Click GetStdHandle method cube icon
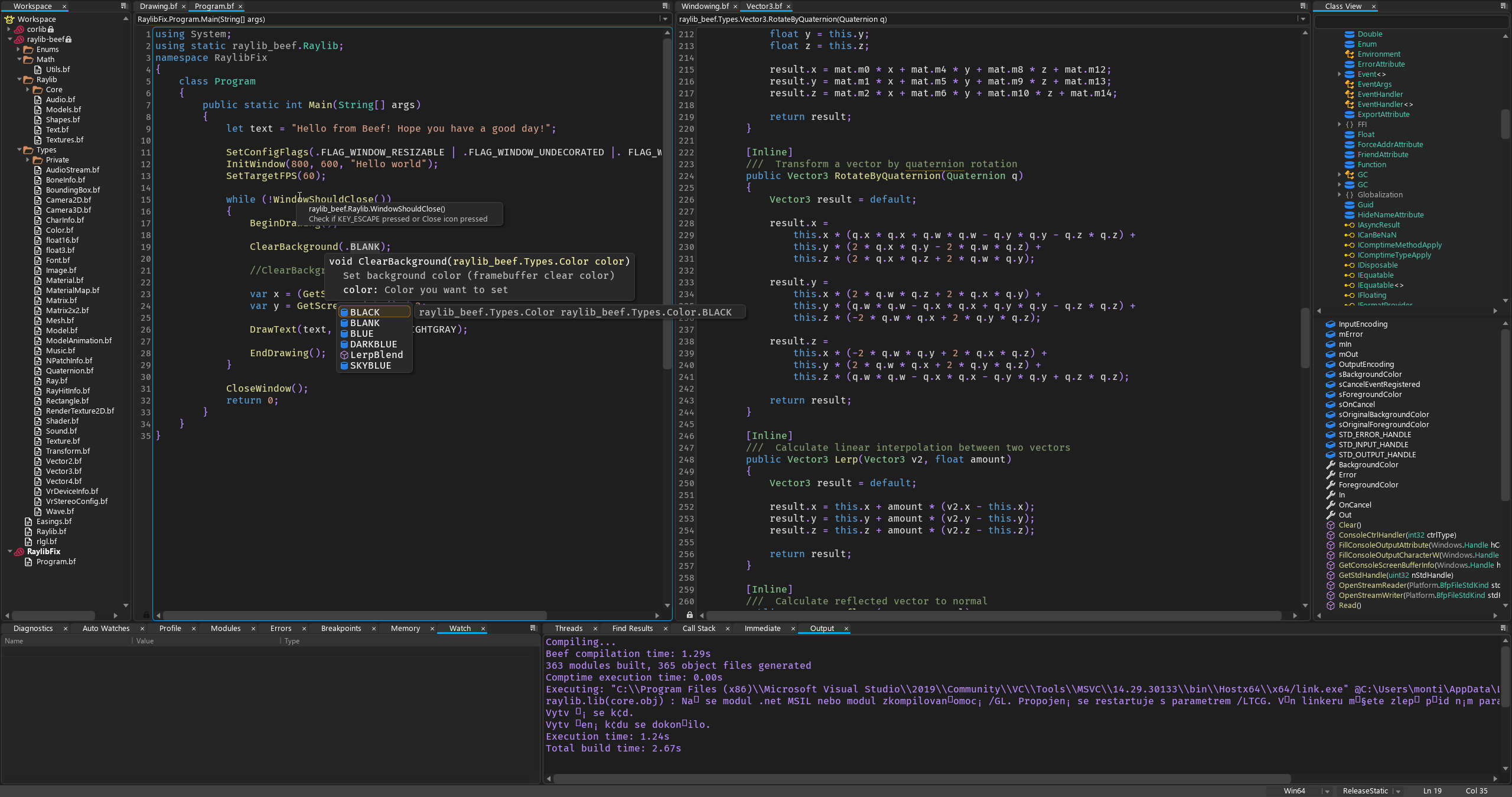The width and height of the screenshot is (1512, 797). (1331, 575)
